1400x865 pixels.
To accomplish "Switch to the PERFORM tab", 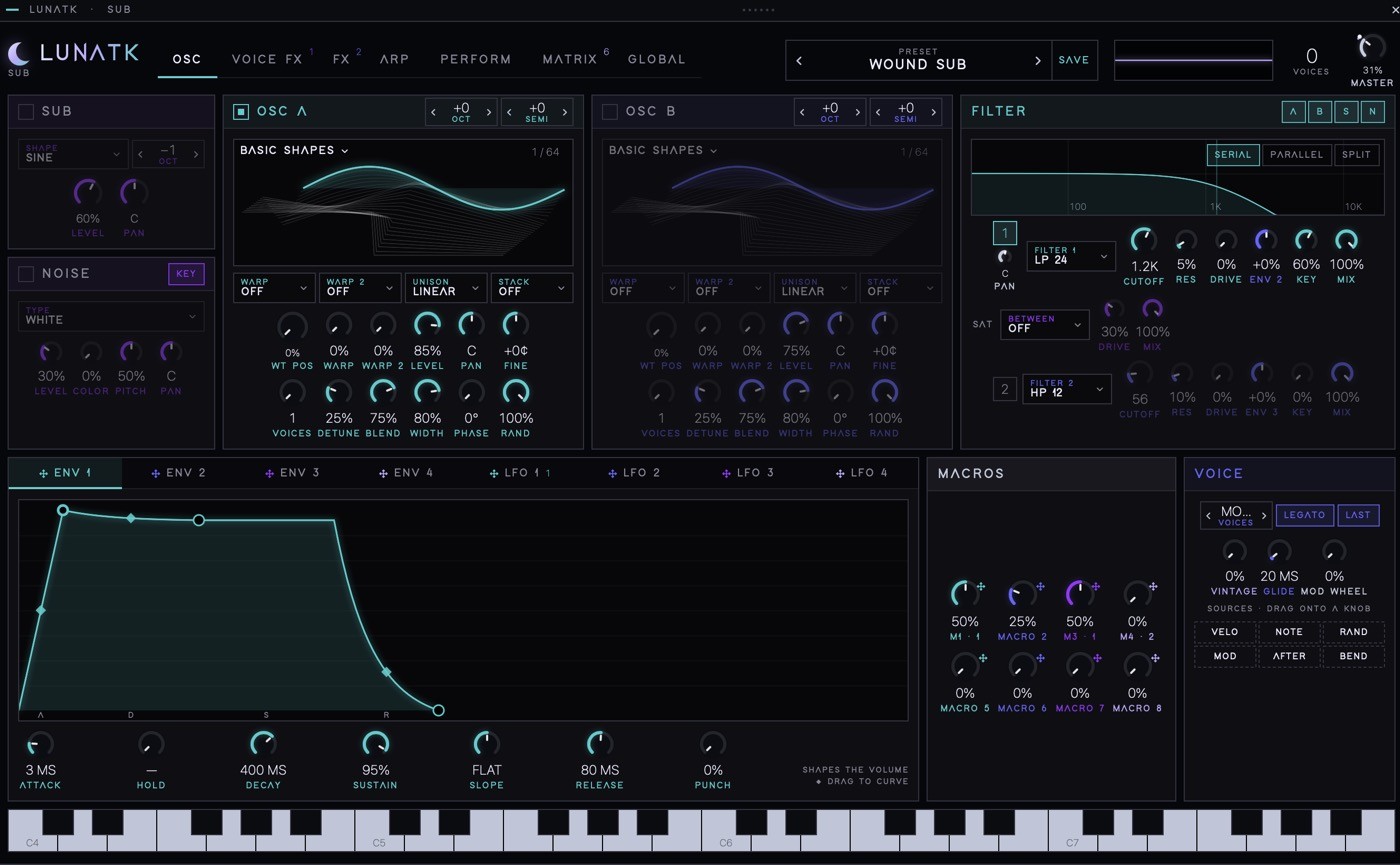I will [476, 60].
